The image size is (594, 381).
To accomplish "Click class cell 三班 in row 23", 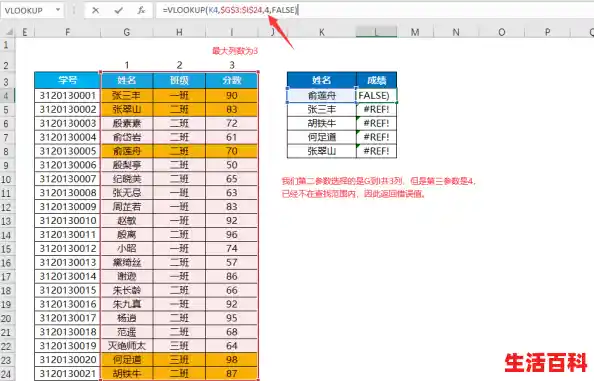I will pyautogui.click(x=179, y=360).
